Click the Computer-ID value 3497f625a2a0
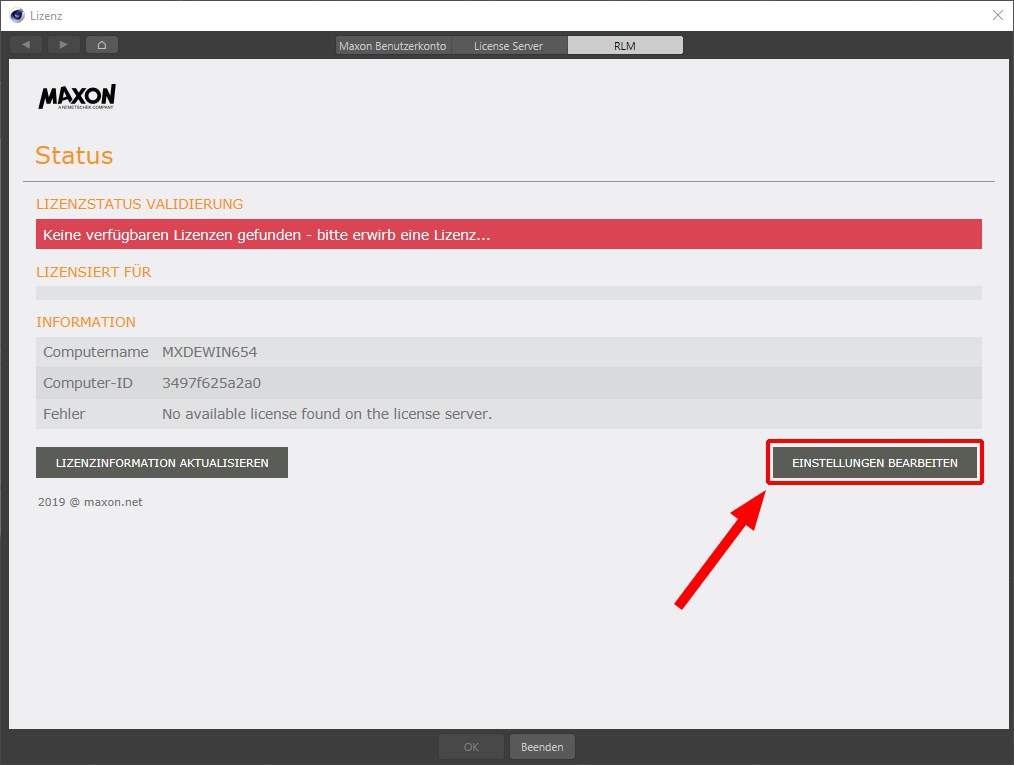1014x765 pixels. click(x=211, y=383)
